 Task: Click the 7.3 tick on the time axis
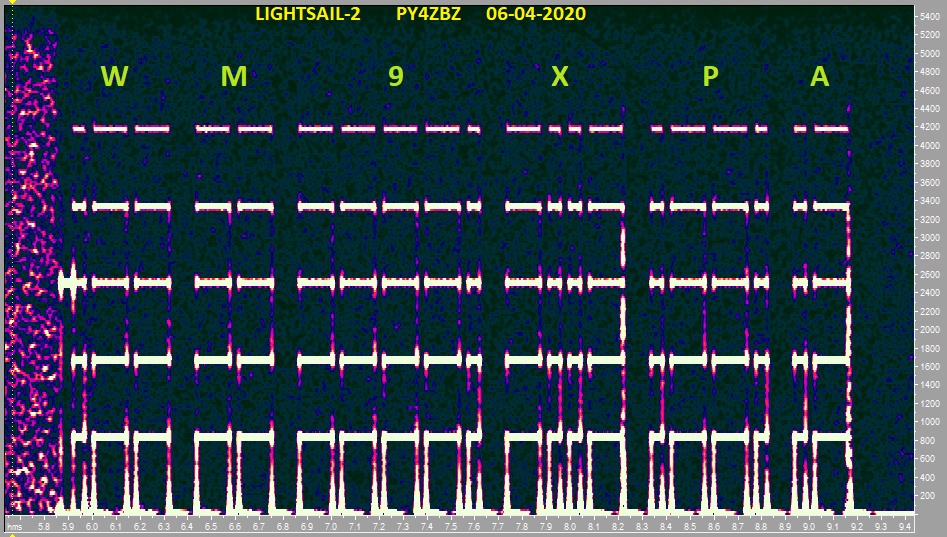click(402, 527)
